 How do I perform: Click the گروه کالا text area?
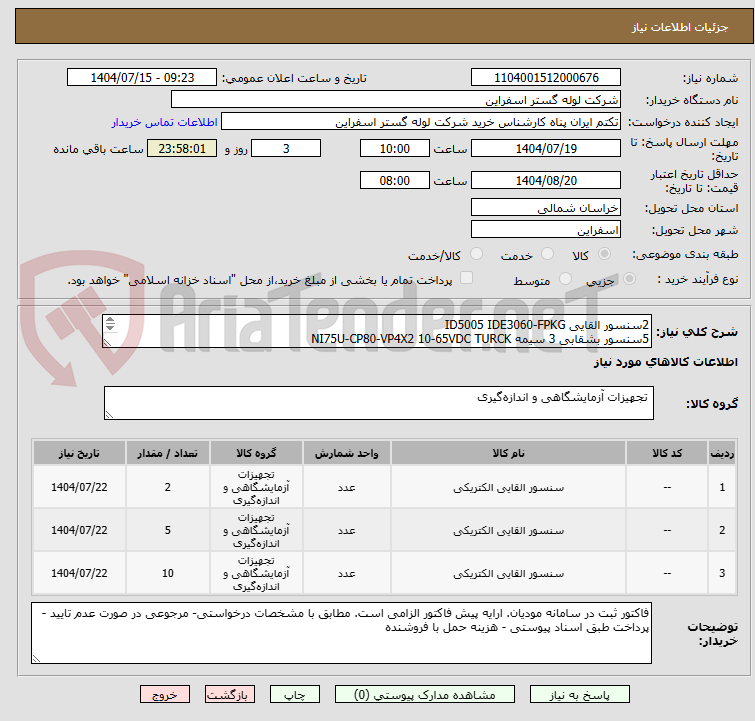[x=378, y=403]
